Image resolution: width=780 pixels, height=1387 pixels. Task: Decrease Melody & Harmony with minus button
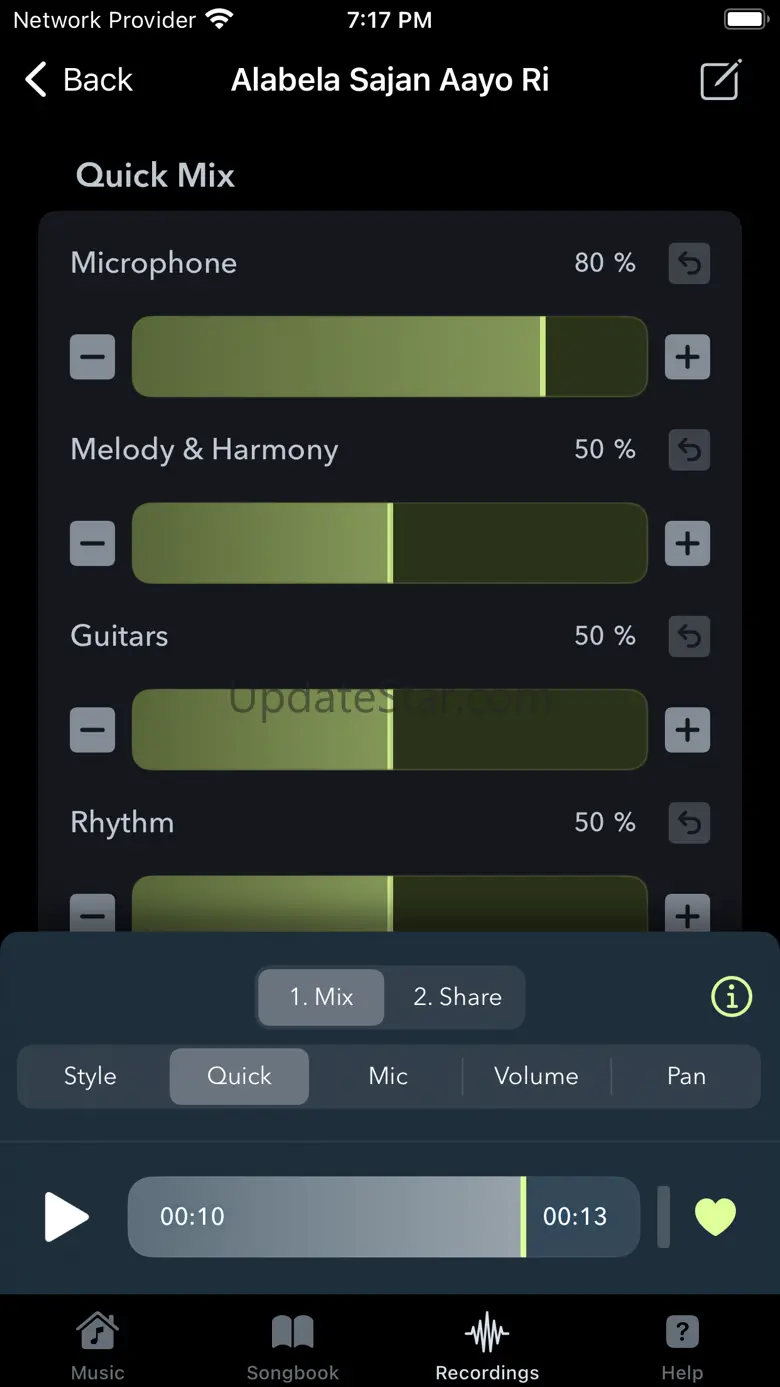(x=92, y=544)
